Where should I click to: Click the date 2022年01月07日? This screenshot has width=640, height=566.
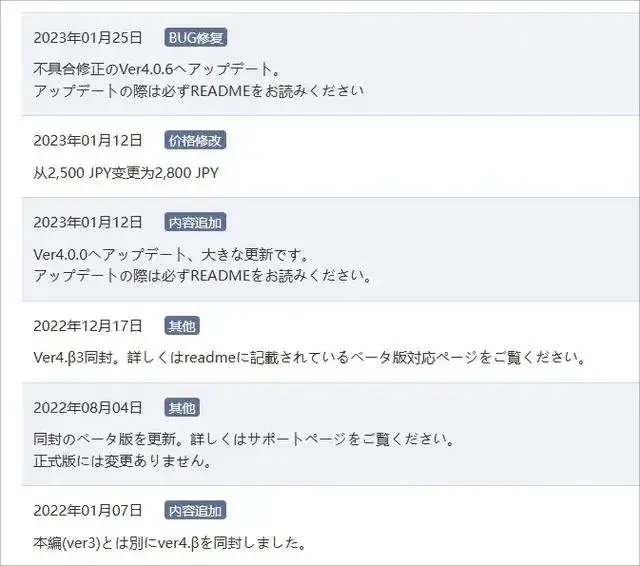(x=88, y=511)
